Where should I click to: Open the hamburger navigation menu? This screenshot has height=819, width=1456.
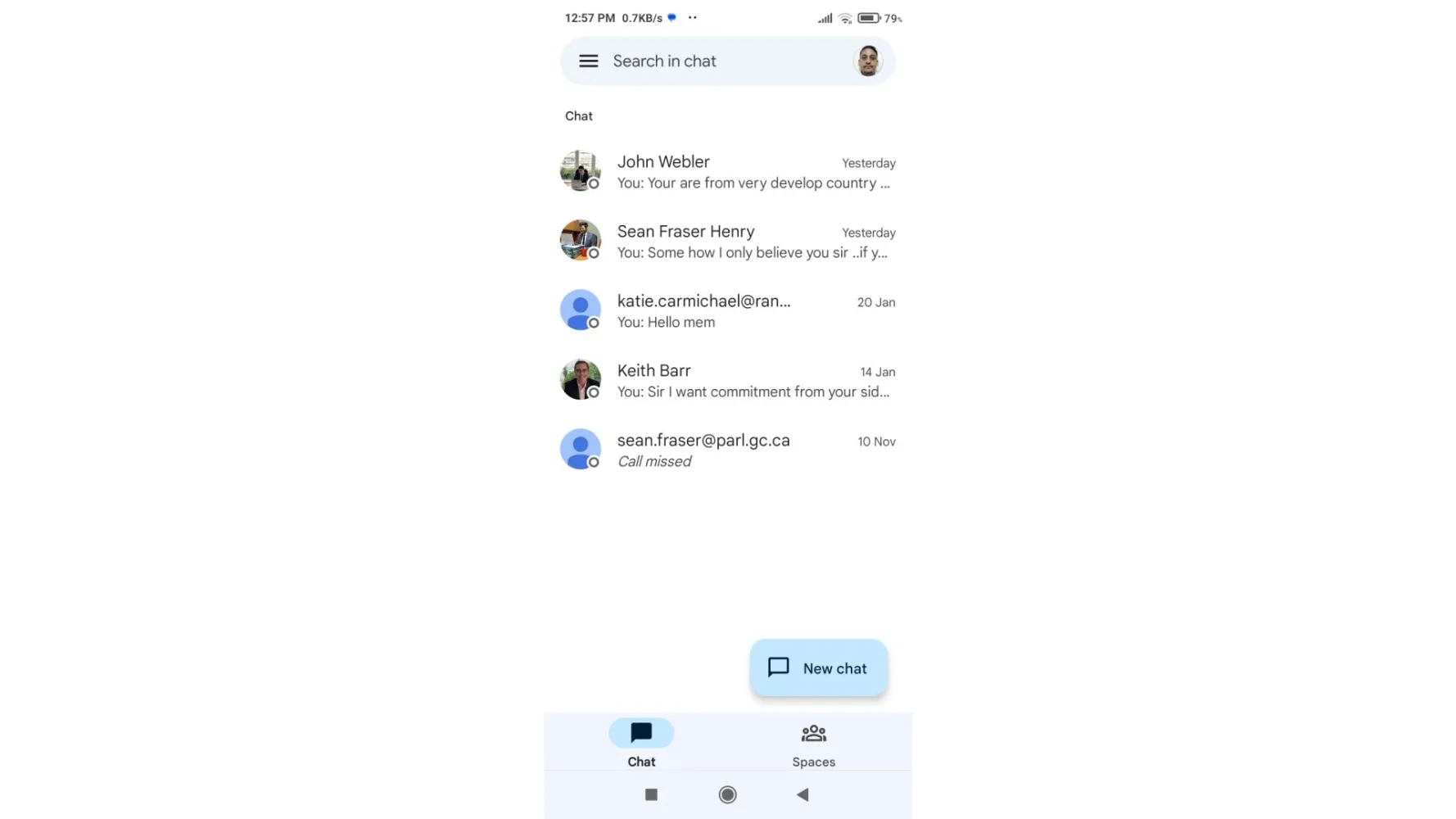click(588, 61)
